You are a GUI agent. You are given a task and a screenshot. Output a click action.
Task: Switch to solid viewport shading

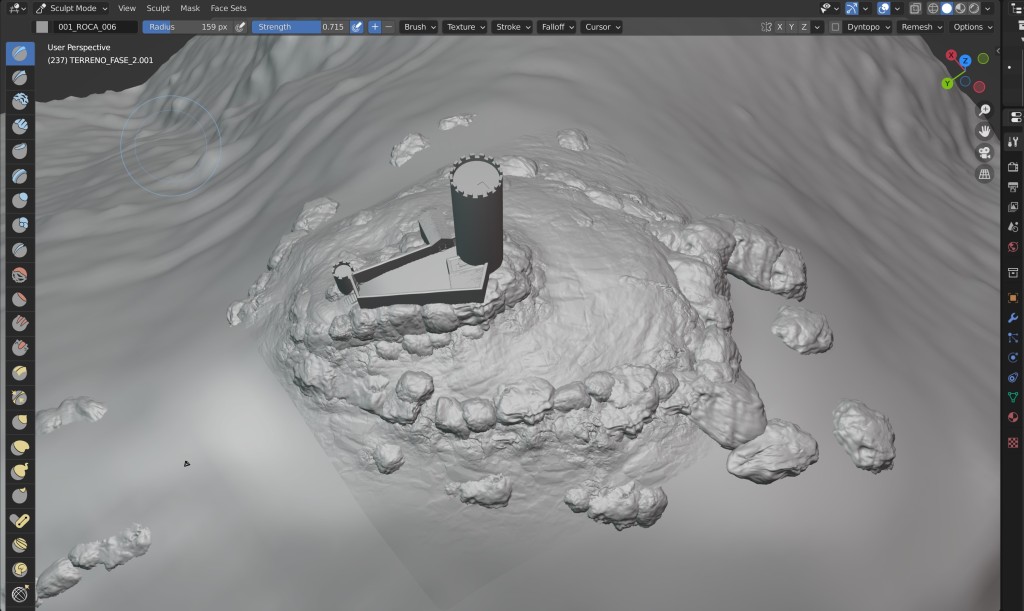click(x=946, y=8)
